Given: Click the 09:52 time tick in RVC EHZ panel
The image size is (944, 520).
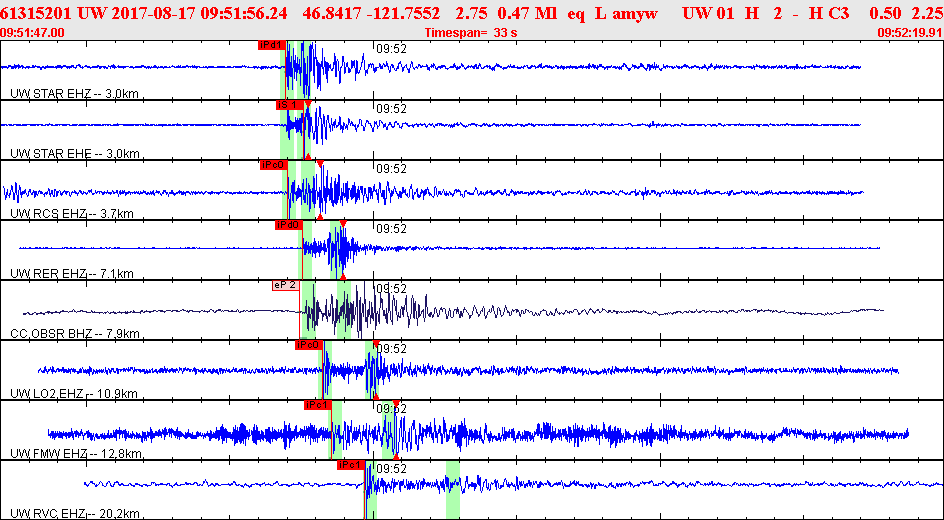Looking at the screenshot, I should tap(392, 468).
